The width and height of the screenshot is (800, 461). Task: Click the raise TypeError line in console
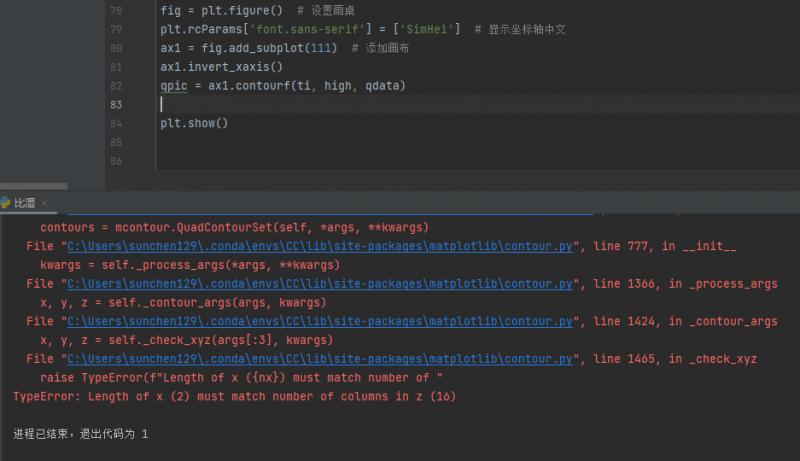[241, 378]
